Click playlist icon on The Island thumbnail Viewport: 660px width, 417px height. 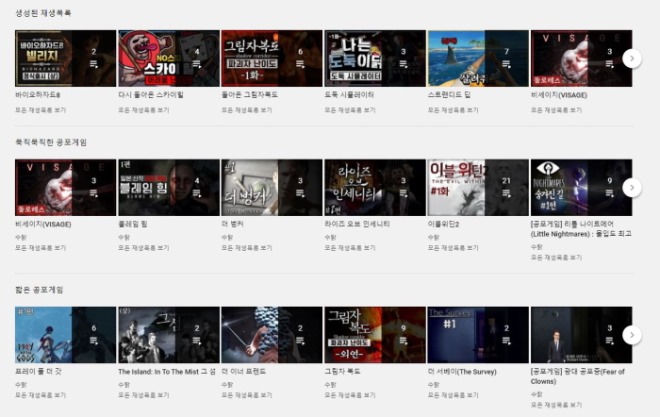[197, 340]
